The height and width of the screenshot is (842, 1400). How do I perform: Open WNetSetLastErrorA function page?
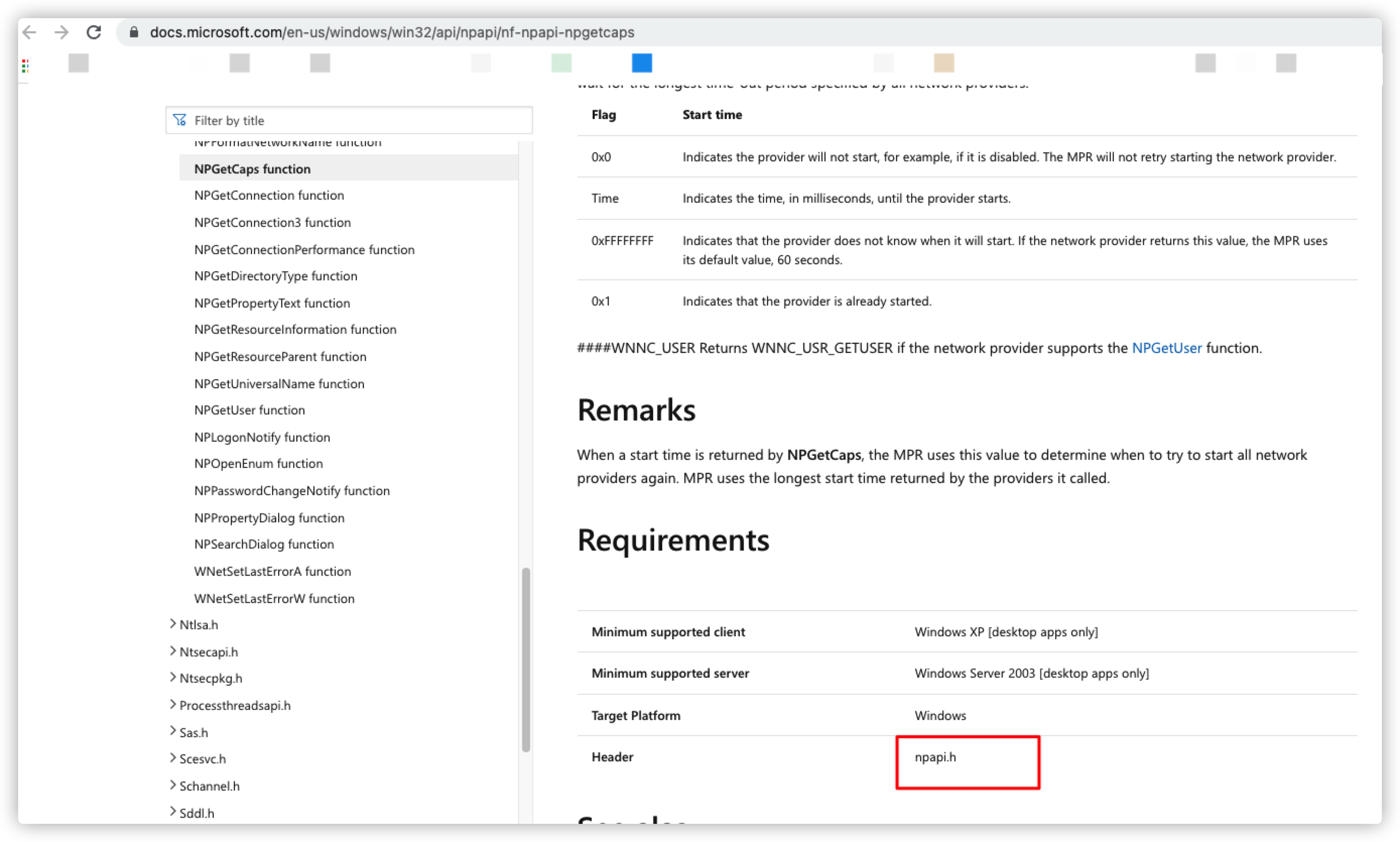tap(272, 571)
